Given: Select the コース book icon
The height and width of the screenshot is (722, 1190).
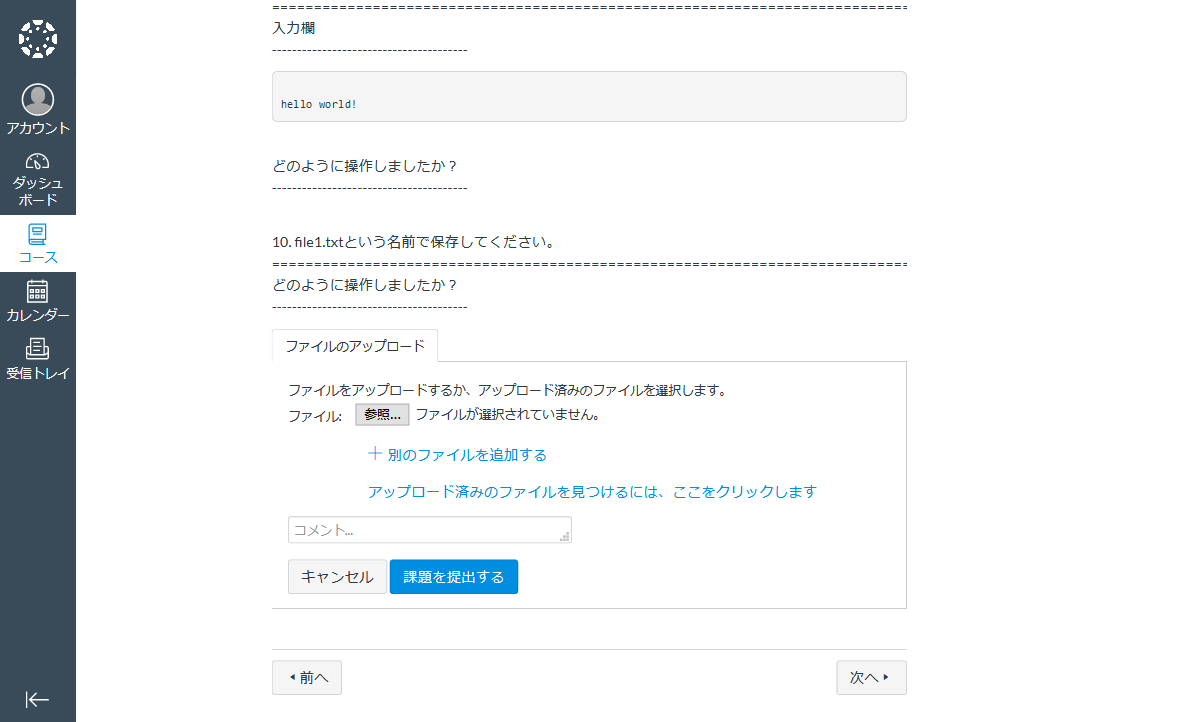Looking at the screenshot, I should (38, 234).
